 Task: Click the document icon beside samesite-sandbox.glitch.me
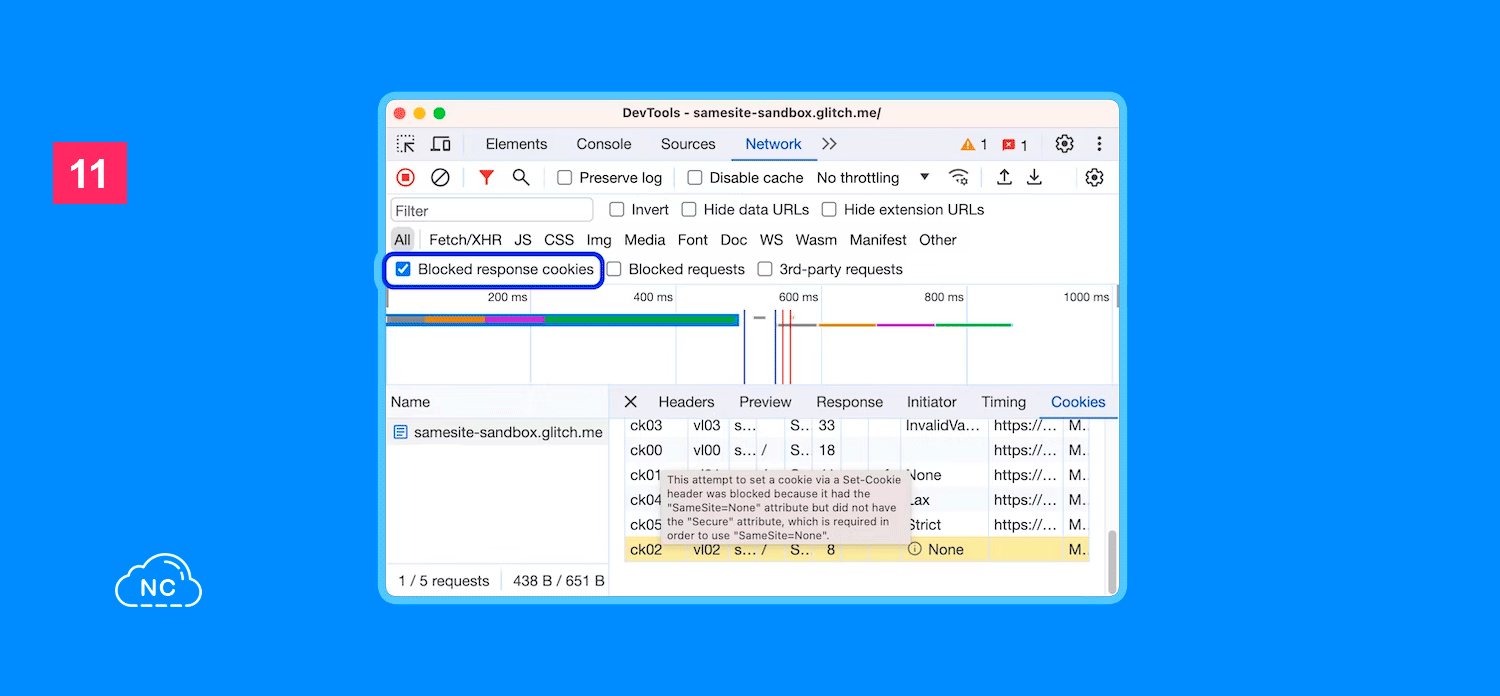(401, 432)
